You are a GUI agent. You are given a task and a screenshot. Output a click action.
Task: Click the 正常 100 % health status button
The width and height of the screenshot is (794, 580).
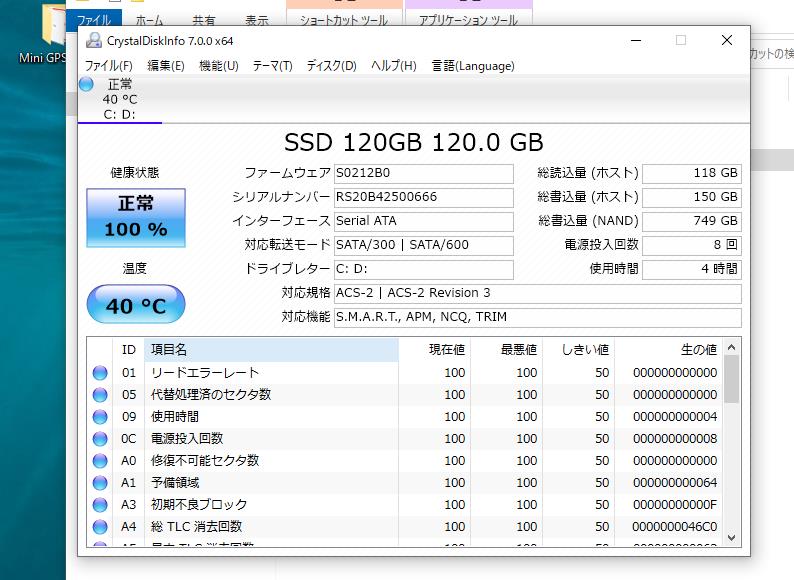[136, 218]
